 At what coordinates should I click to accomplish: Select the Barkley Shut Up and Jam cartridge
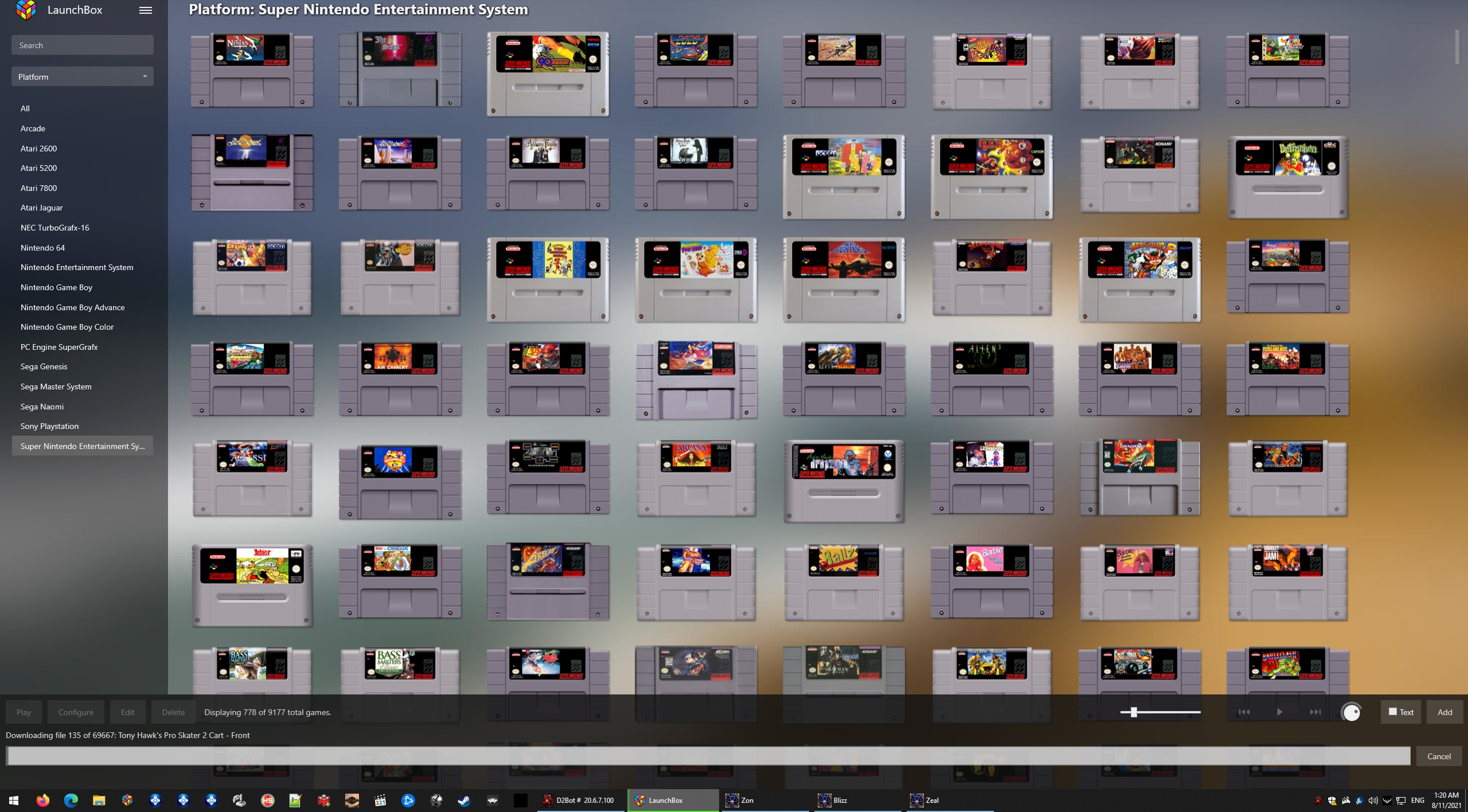pyautogui.click(x=1287, y=583)
